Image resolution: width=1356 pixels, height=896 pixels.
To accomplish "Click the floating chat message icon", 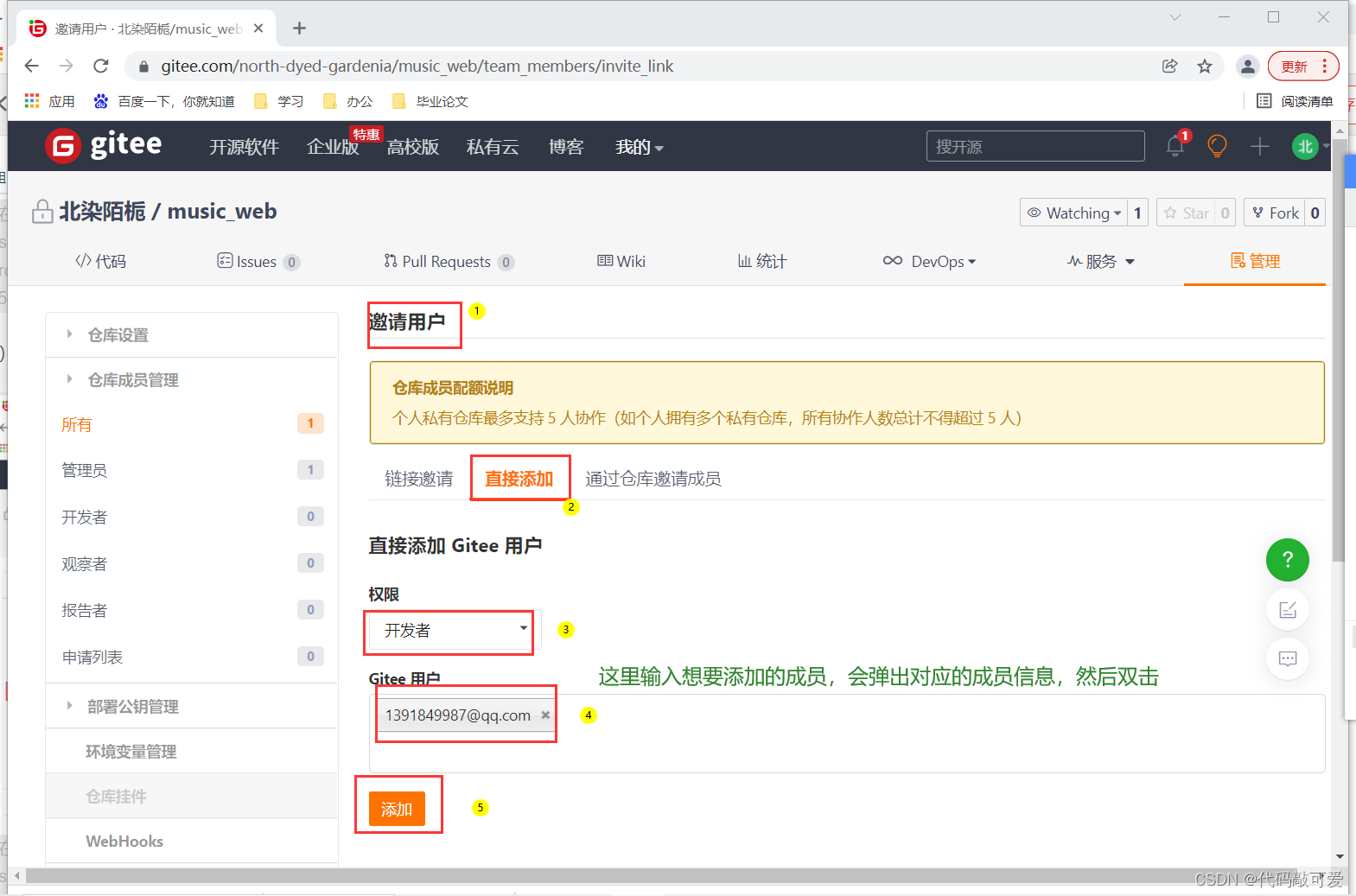I will [1288, 659].
